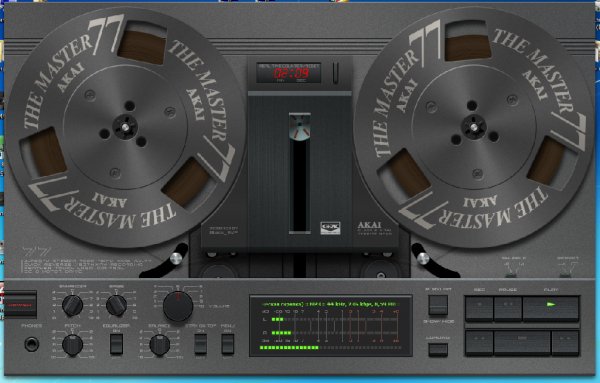Click the Balance rotary knob
The width and height of the screenshot is (600, 383).
pyautogui.click(x=159, y=345)
